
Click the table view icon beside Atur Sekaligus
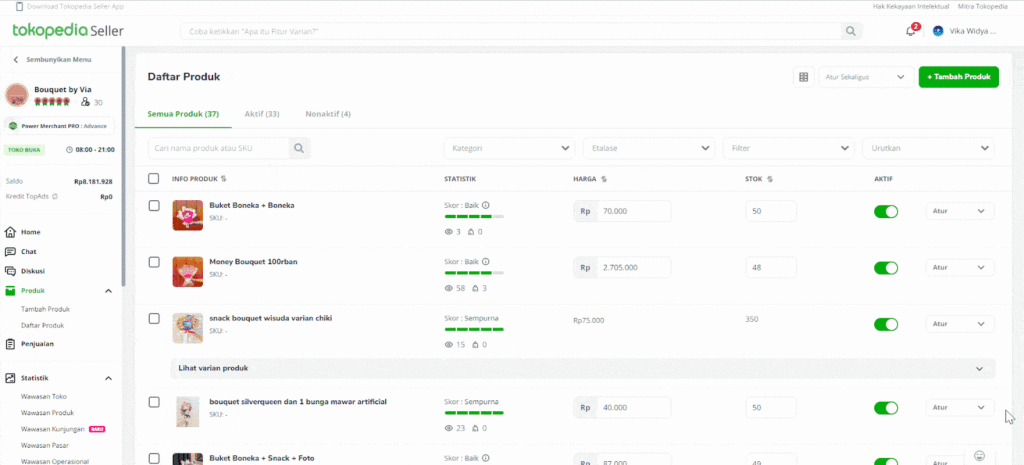[x=803, y=77]
